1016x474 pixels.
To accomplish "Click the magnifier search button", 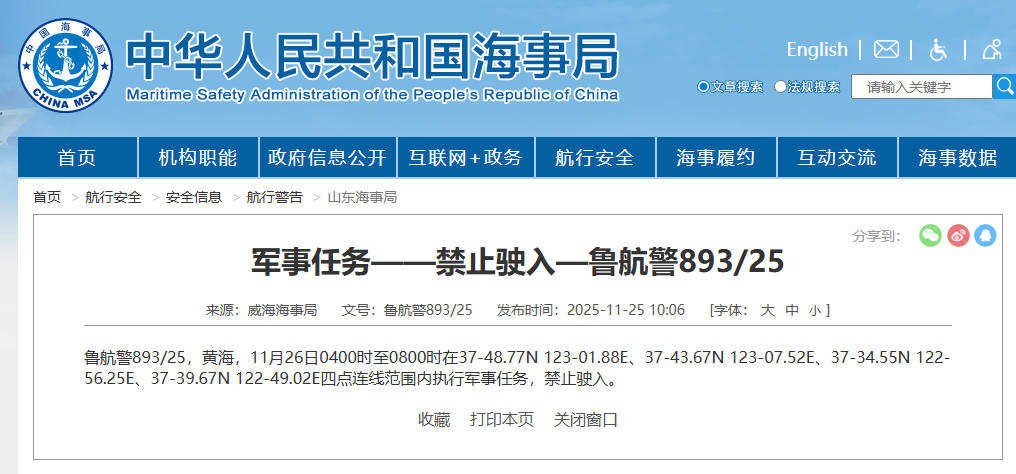I will click(1004, 87).
